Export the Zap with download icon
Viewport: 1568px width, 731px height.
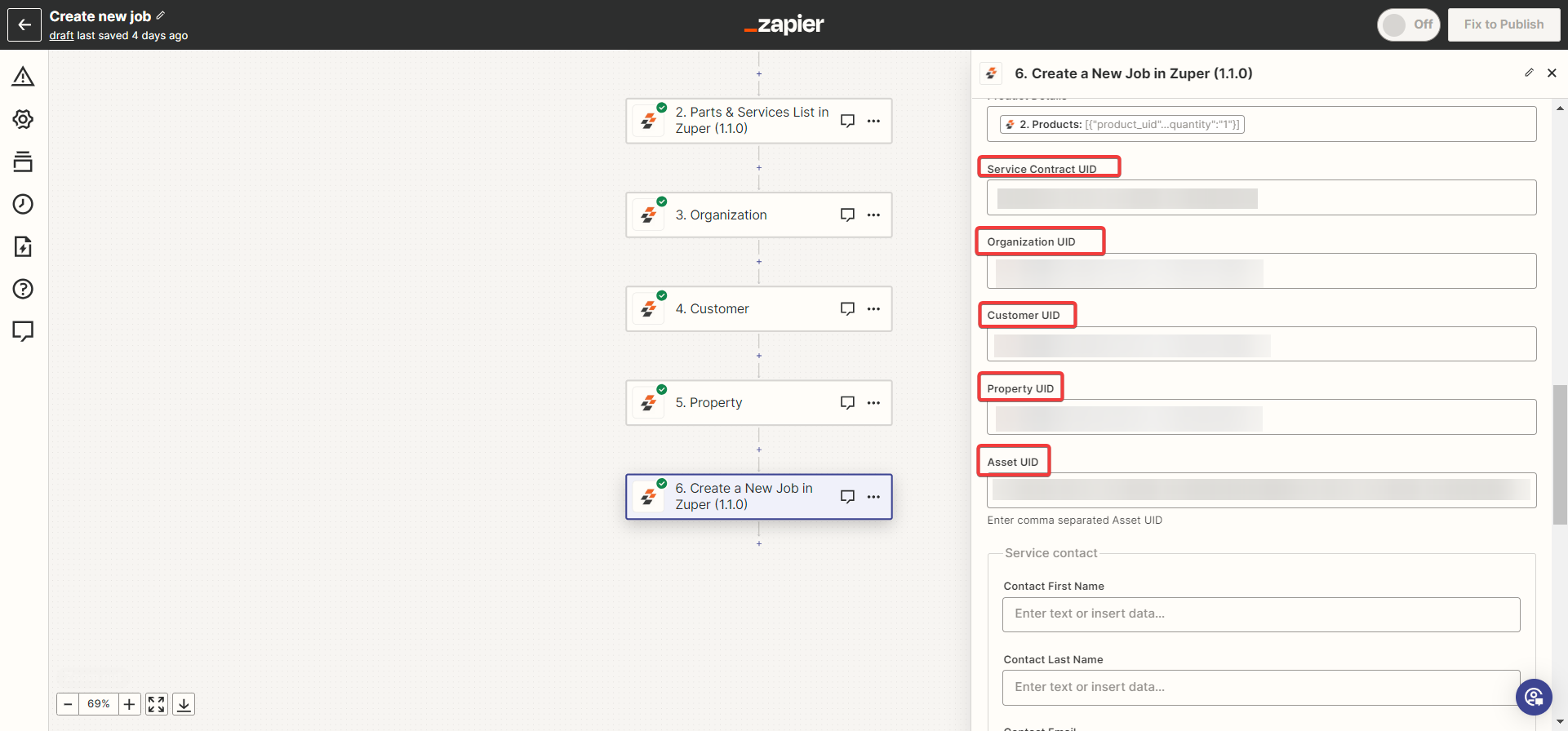(x=184, y=704)
